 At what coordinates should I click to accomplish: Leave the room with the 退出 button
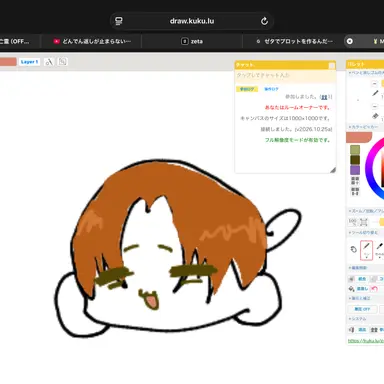click(358, 330)
